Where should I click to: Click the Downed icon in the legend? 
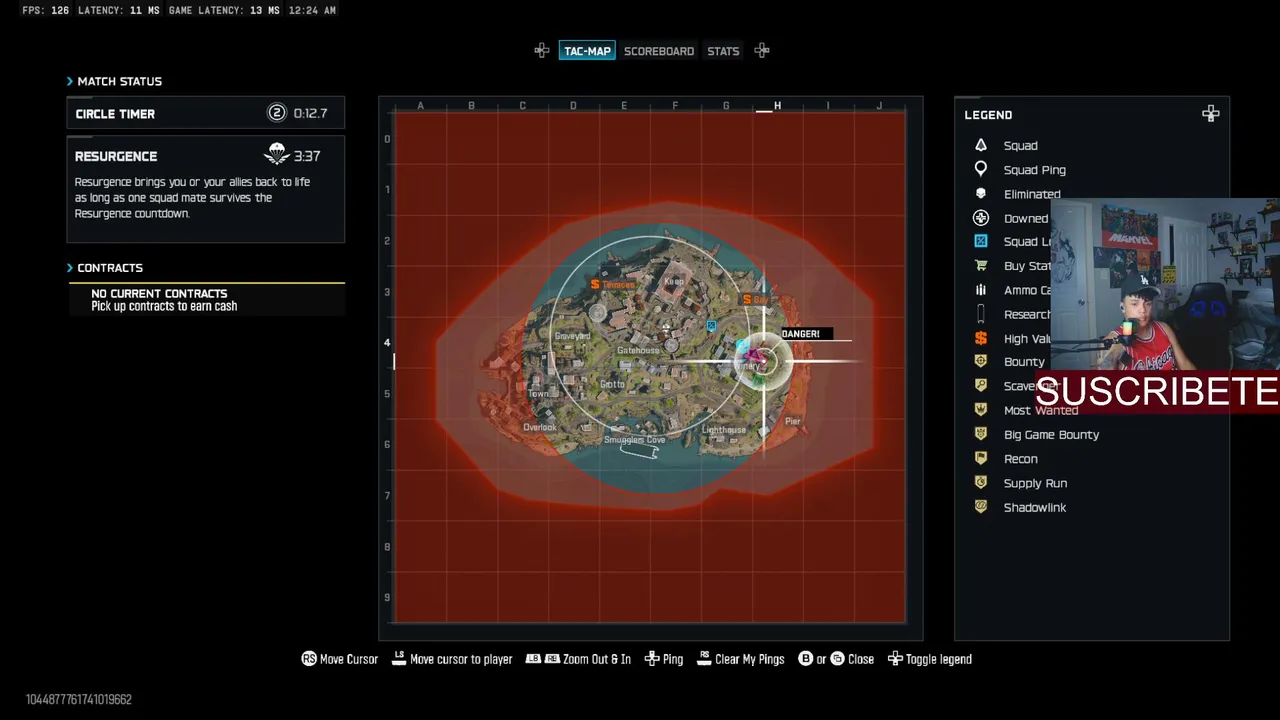[981, 218]
